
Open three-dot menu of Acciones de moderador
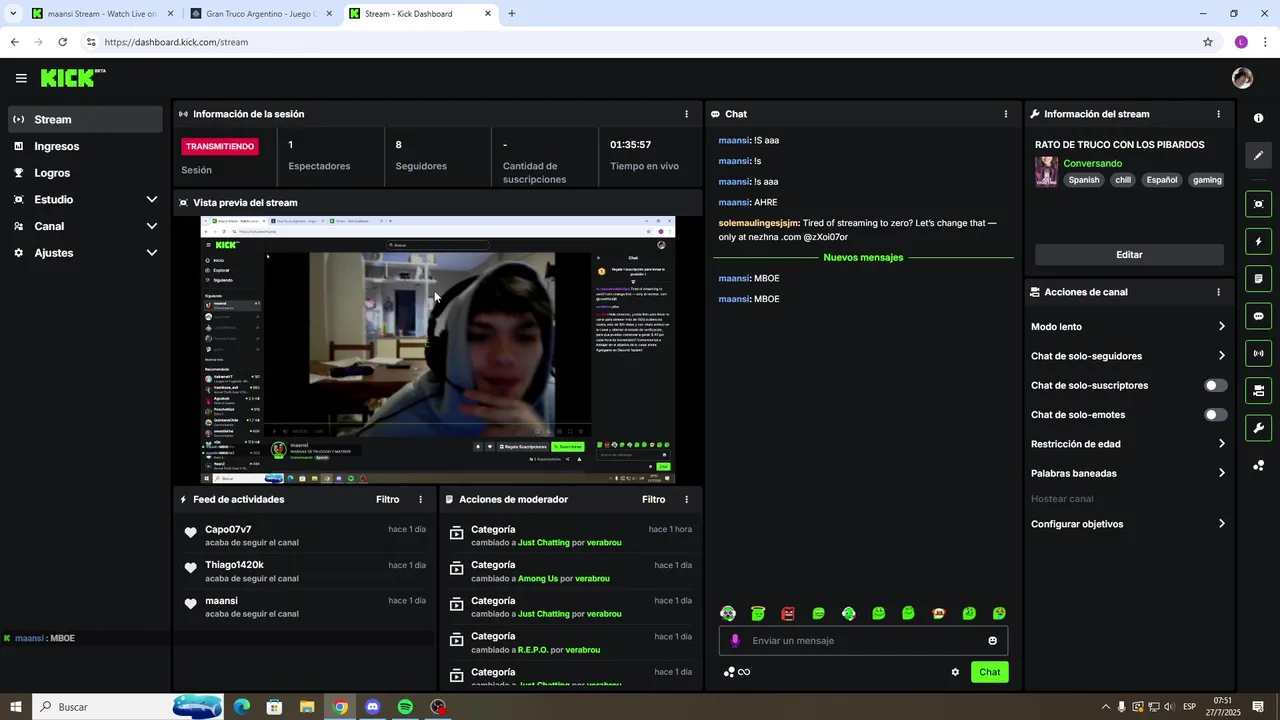[686, 499]
